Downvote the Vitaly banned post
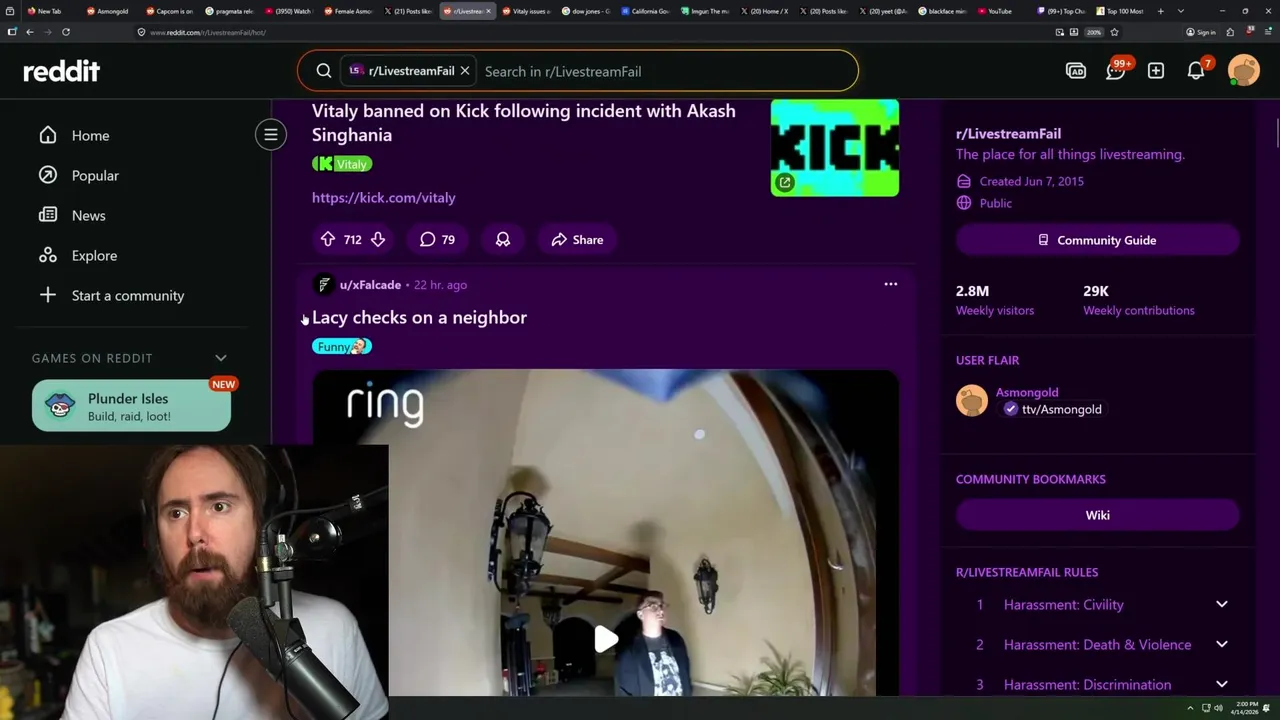 click(x=378, y=240)
